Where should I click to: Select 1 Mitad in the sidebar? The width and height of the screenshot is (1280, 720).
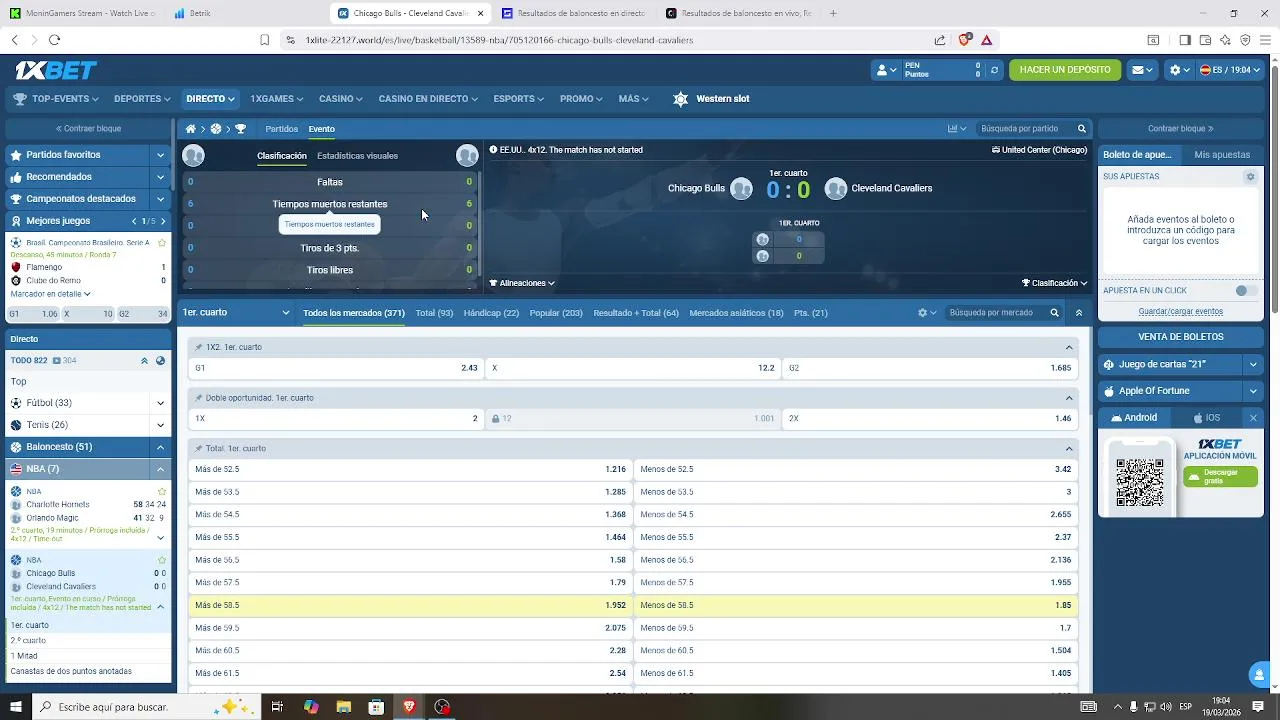pos(88,656)
